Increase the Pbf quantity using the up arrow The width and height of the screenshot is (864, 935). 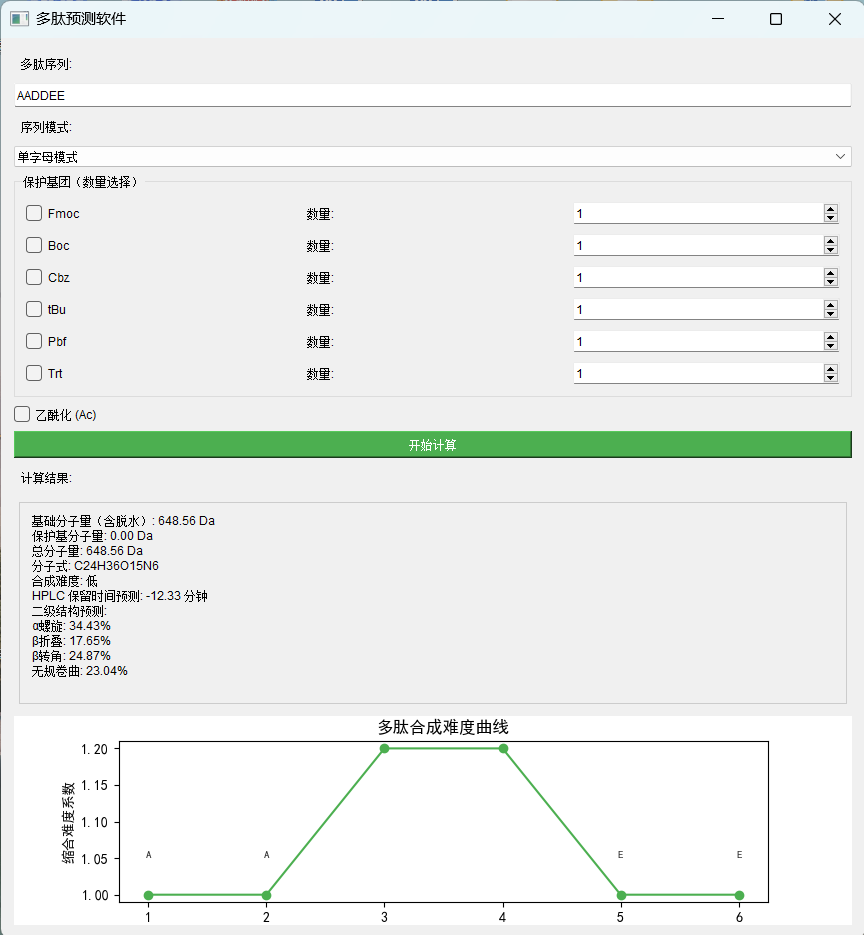(831, 336)
